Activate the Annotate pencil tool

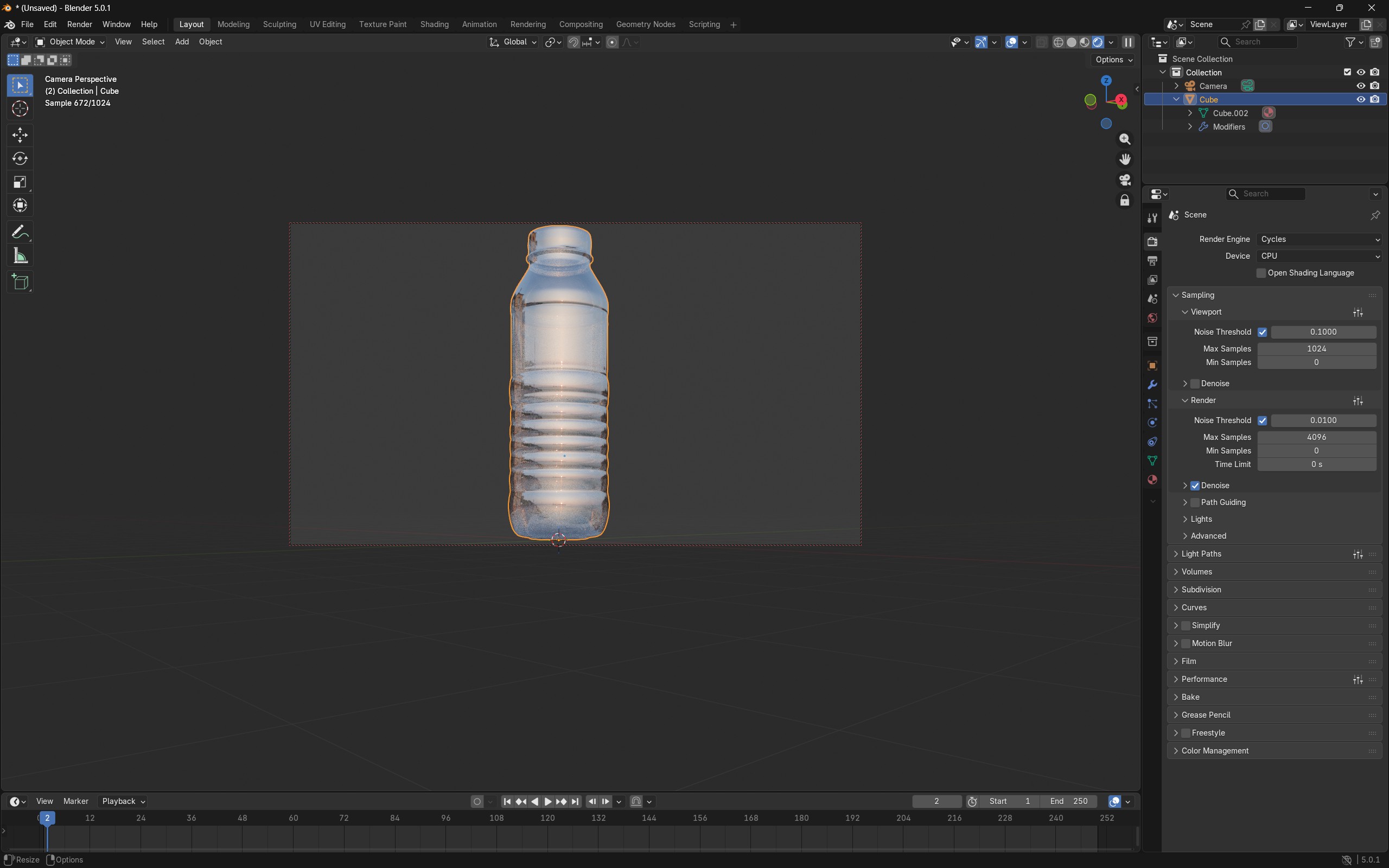pyautogui.click(x=20, y=232)
